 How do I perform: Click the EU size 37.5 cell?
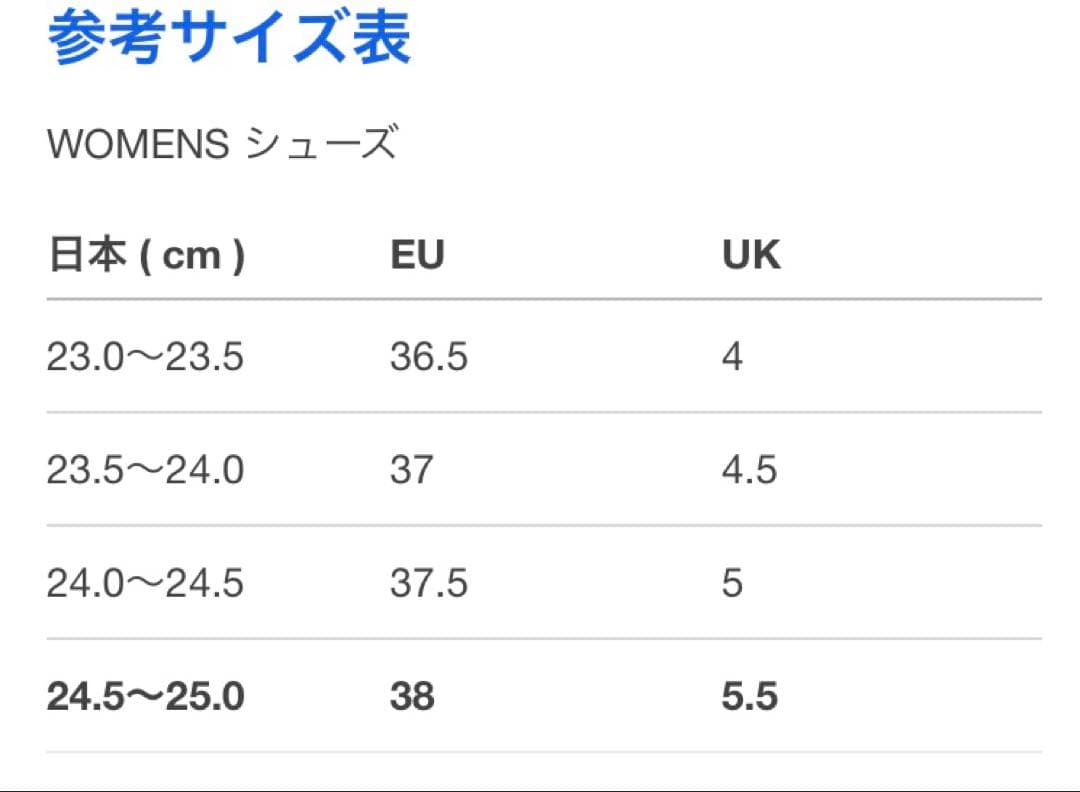[x=428, y=583]
